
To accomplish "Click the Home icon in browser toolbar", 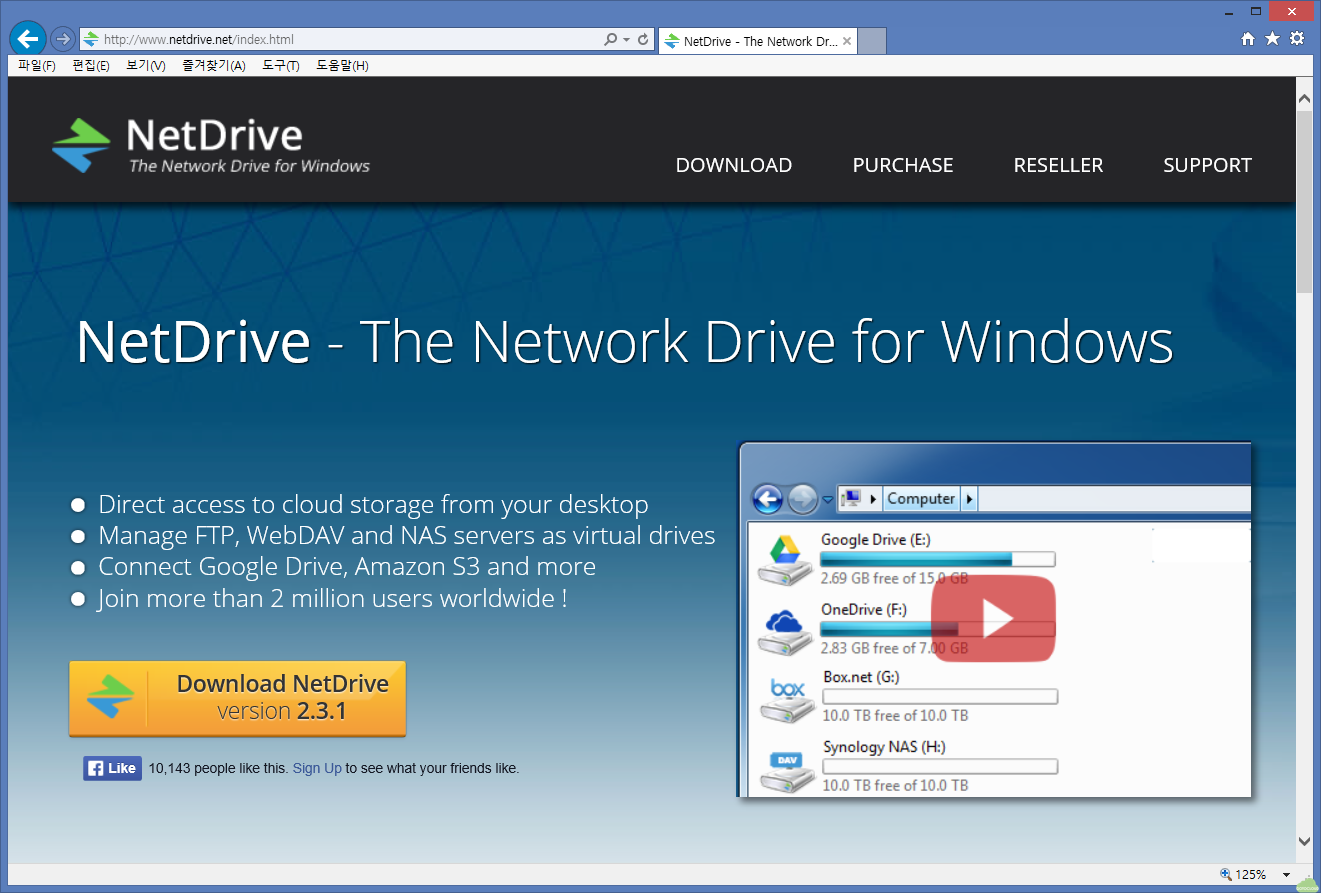I will [1248, 39].
